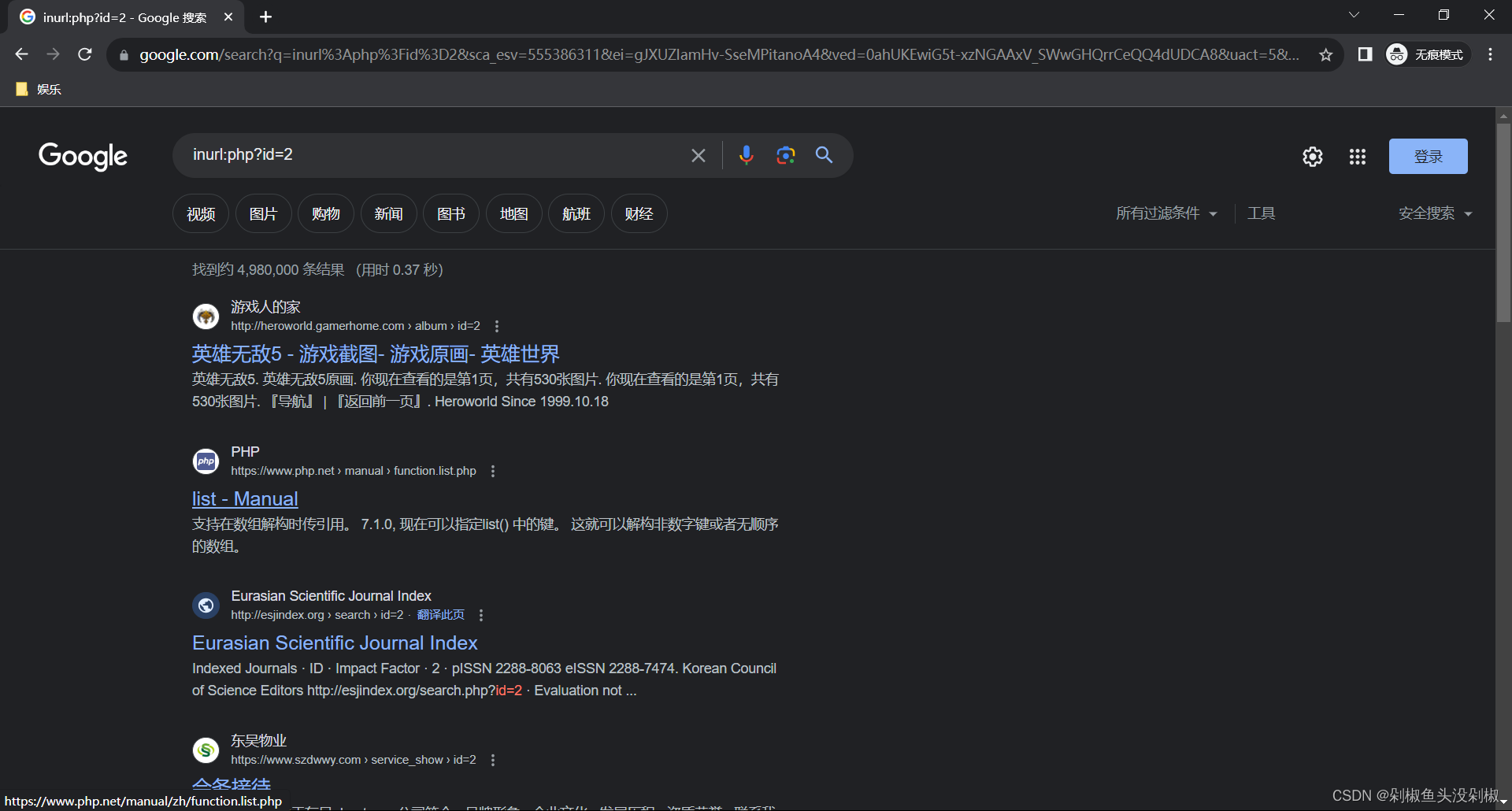Click 翻译此页 for the esjindex result
Image resolution: width=1512 pixels, height=811 pixels.
point(441,615)
